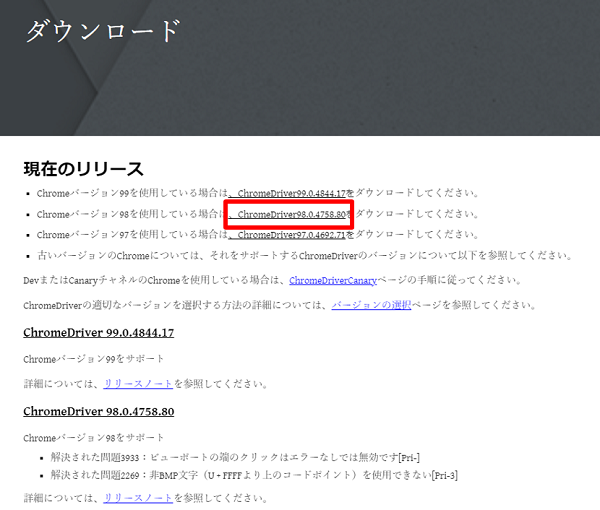Follow the ChromeDriverCanary page link

click(x=333, y=280)
